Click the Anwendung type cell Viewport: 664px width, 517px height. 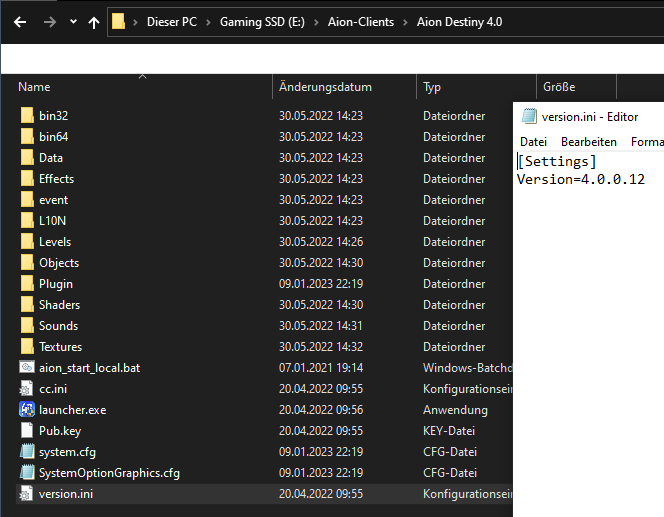pyautogui.click(x=455, y=410)
